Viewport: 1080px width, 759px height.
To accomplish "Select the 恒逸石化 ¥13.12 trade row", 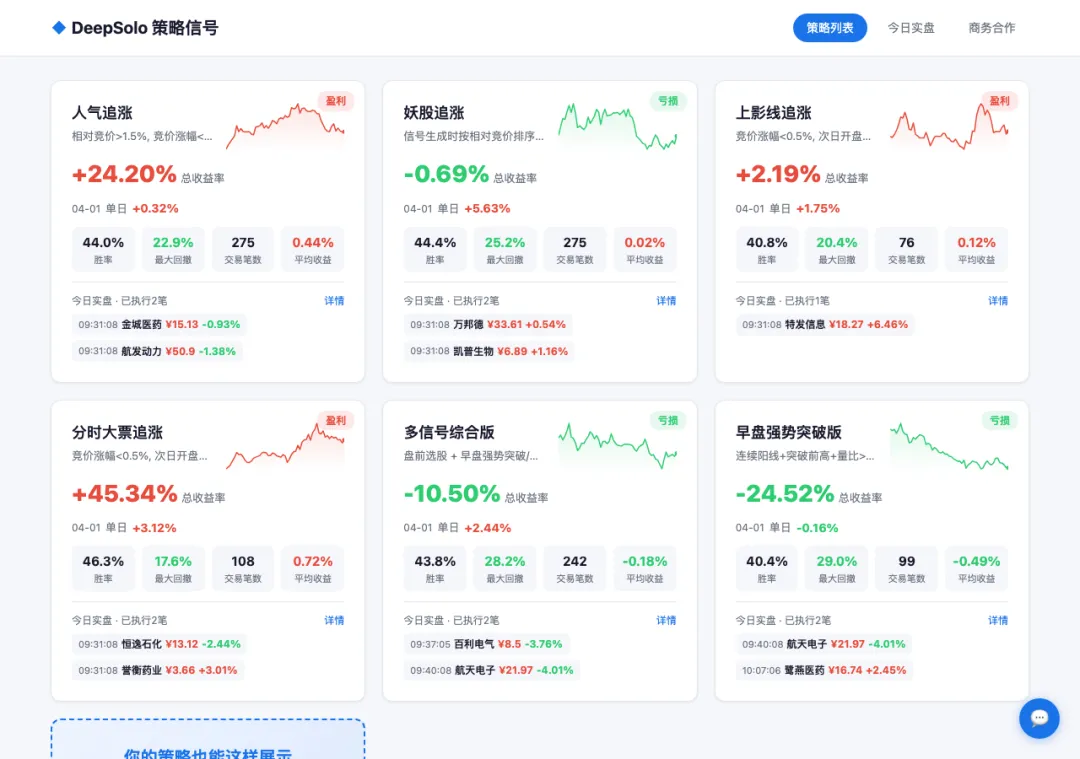I will pos(159,644).
